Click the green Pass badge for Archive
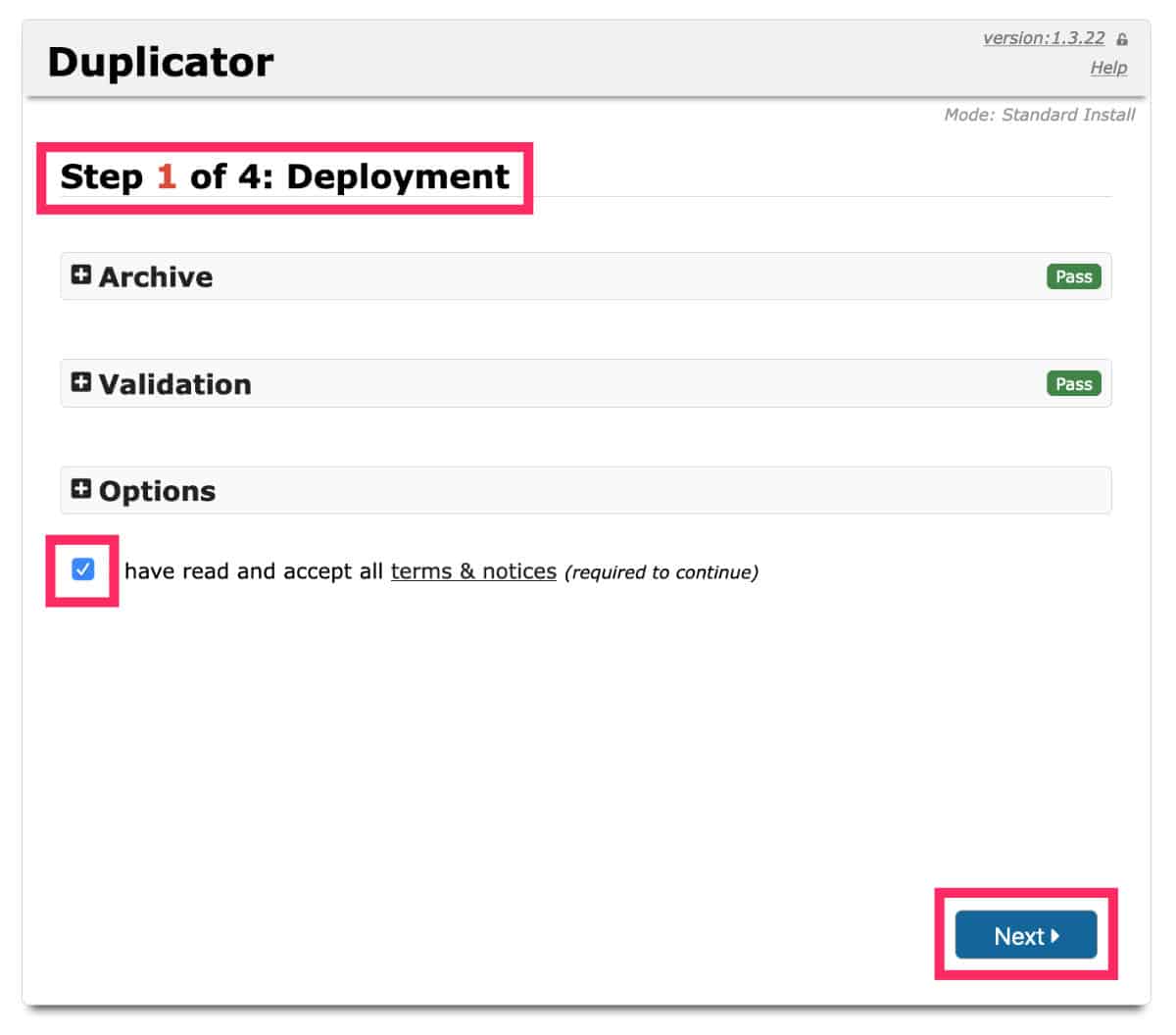This screenshot has height=1035, width=1176. pyautogui.click(x=1073, y=276)
